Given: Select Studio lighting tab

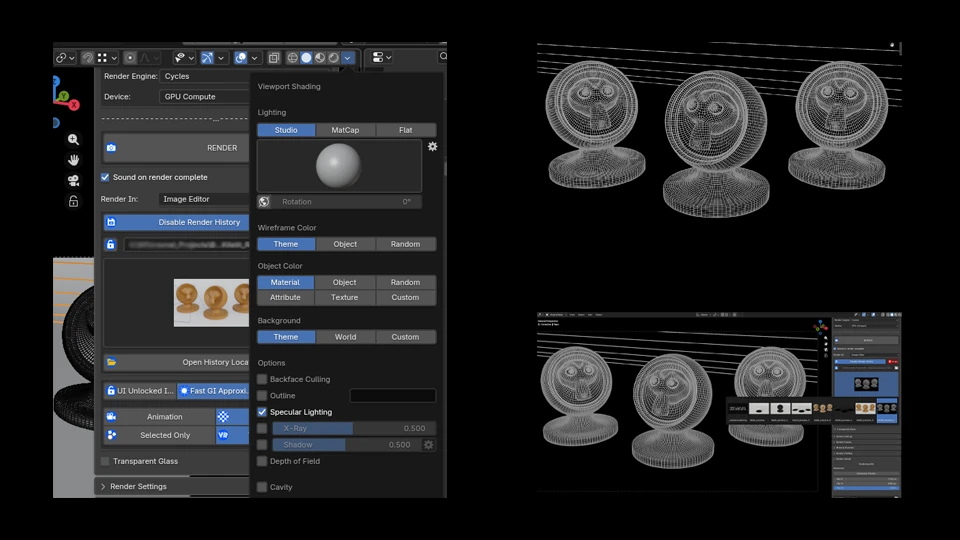Looking at the screenshot, I should 286,130.
